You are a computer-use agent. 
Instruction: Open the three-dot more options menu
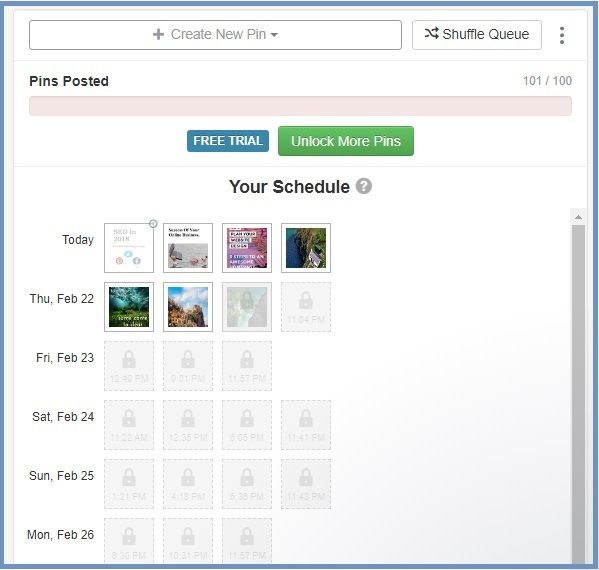562,35
